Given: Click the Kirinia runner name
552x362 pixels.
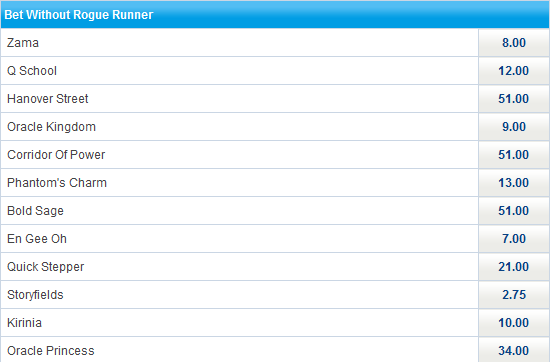Looking at the screenshot, I should pyautogui.click(x=24, y=323).
